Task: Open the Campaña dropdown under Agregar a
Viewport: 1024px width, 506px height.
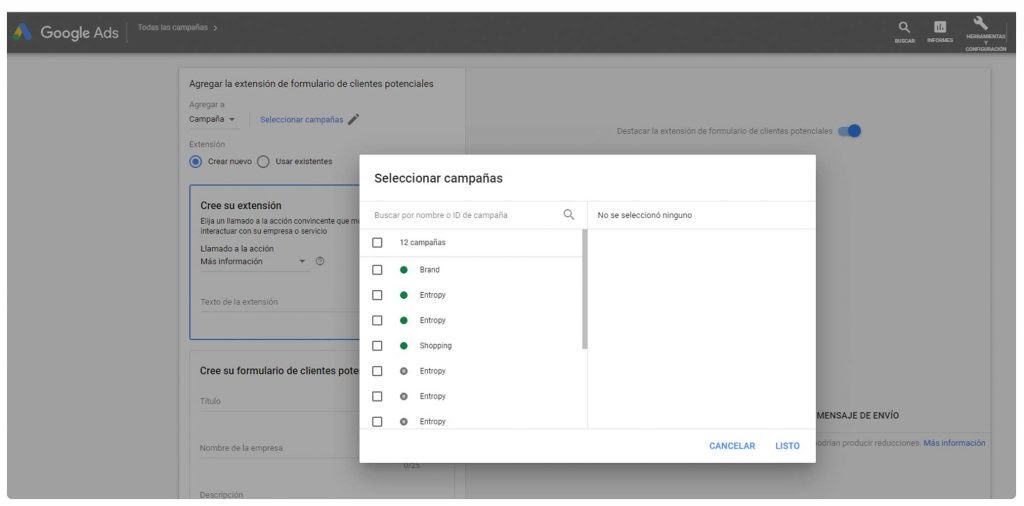Action: pos(213,119)
